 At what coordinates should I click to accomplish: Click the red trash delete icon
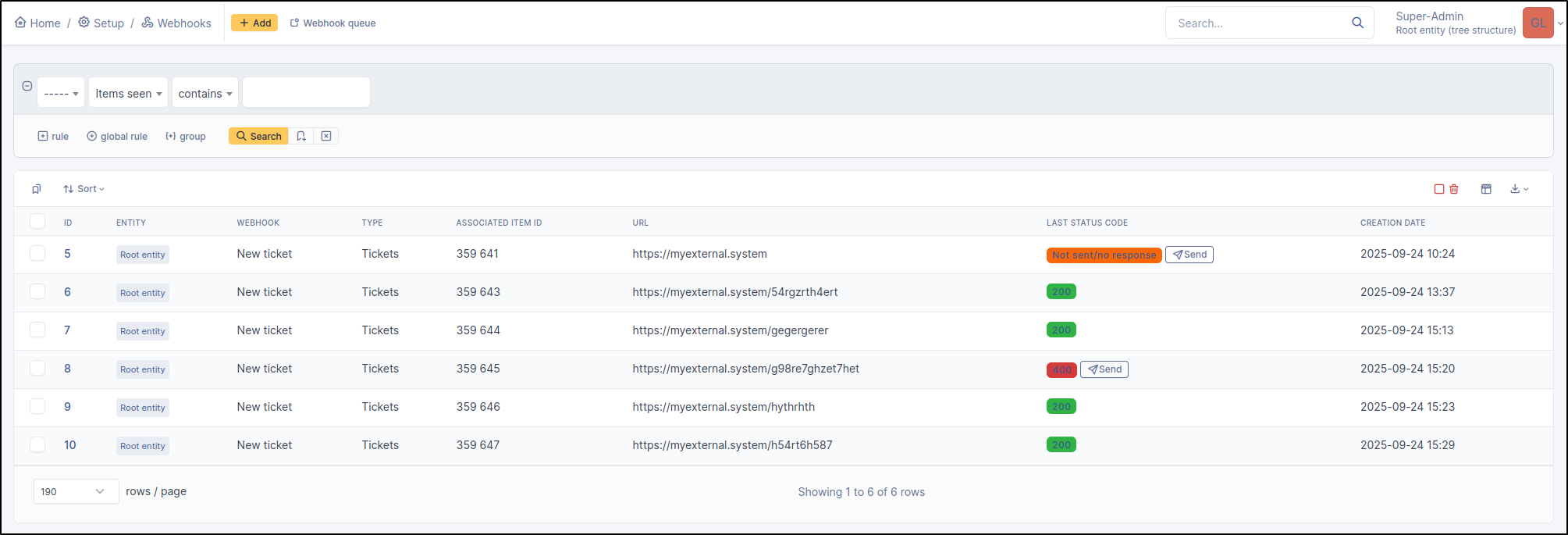[1454, 189]
